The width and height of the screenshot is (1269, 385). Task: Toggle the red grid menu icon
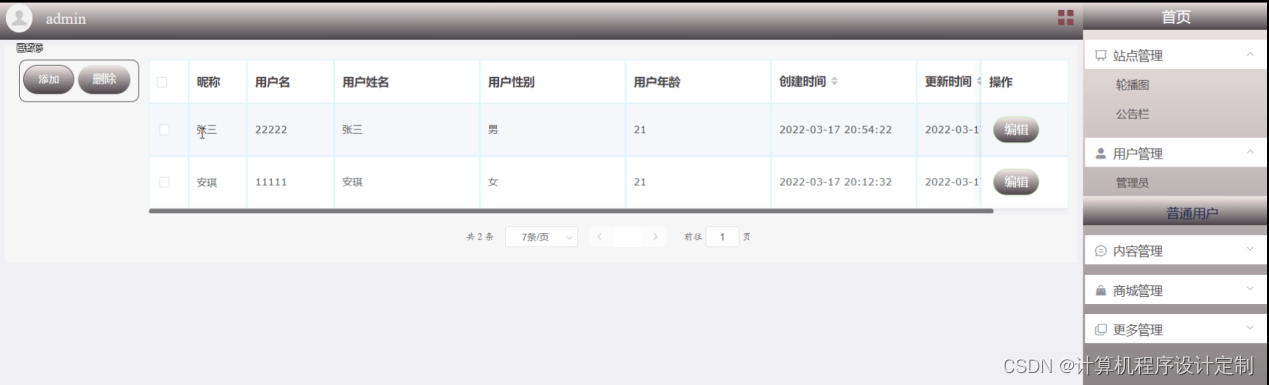pos(1066,18)
